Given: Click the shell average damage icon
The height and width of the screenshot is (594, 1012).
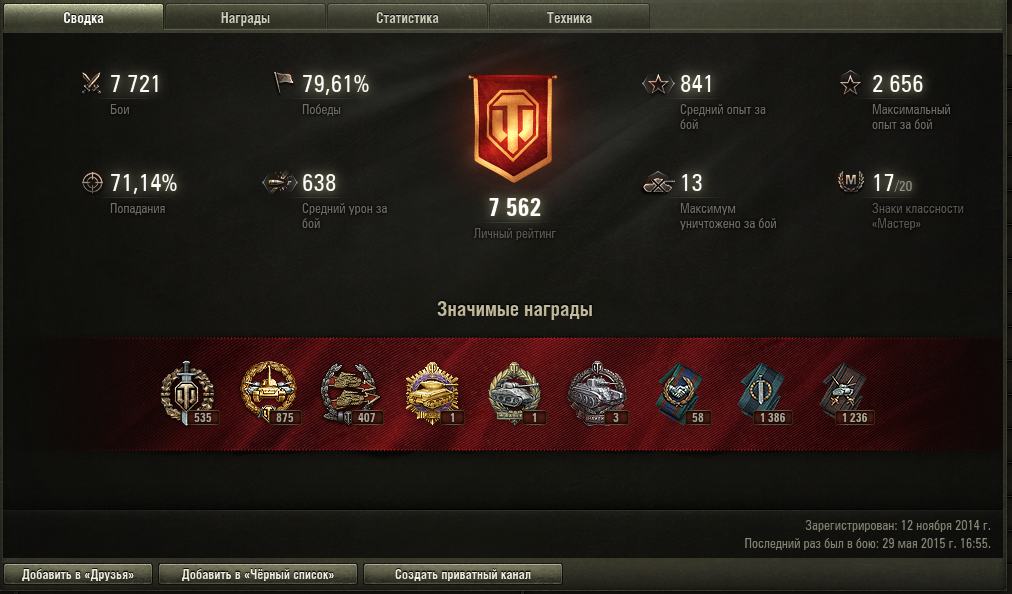Looking at the screenshot, I should coord(279,182).
